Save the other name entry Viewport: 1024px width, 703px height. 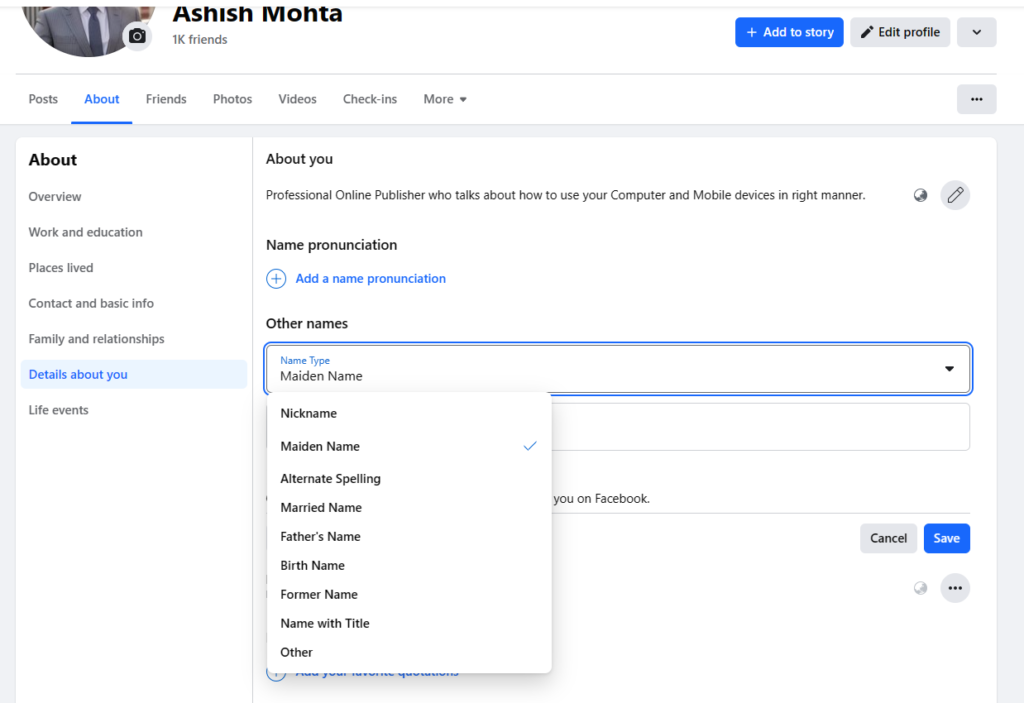(x=946, y=538)
